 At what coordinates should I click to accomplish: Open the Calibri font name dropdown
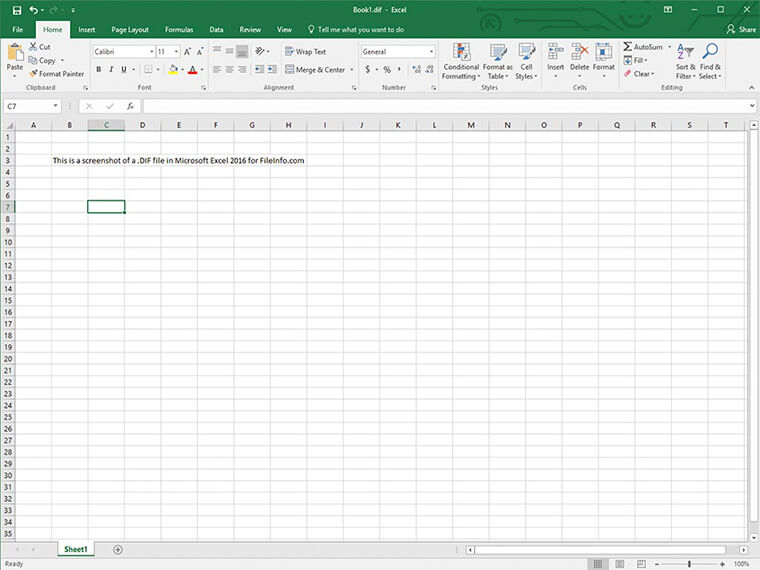[152, 51]
